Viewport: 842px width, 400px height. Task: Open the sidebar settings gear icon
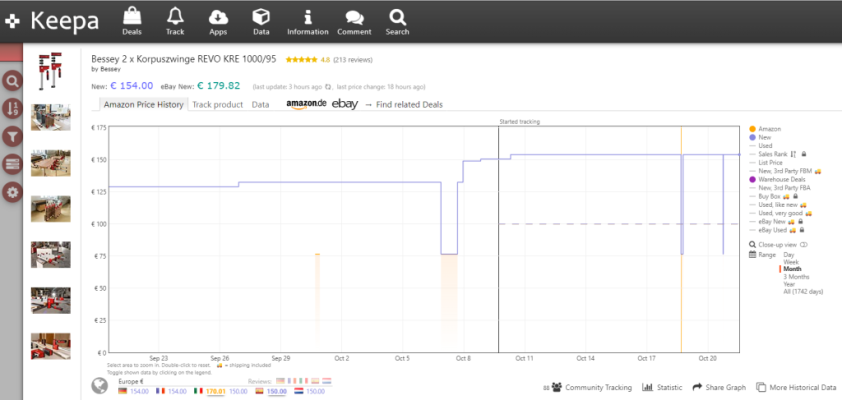click(12, 192)
